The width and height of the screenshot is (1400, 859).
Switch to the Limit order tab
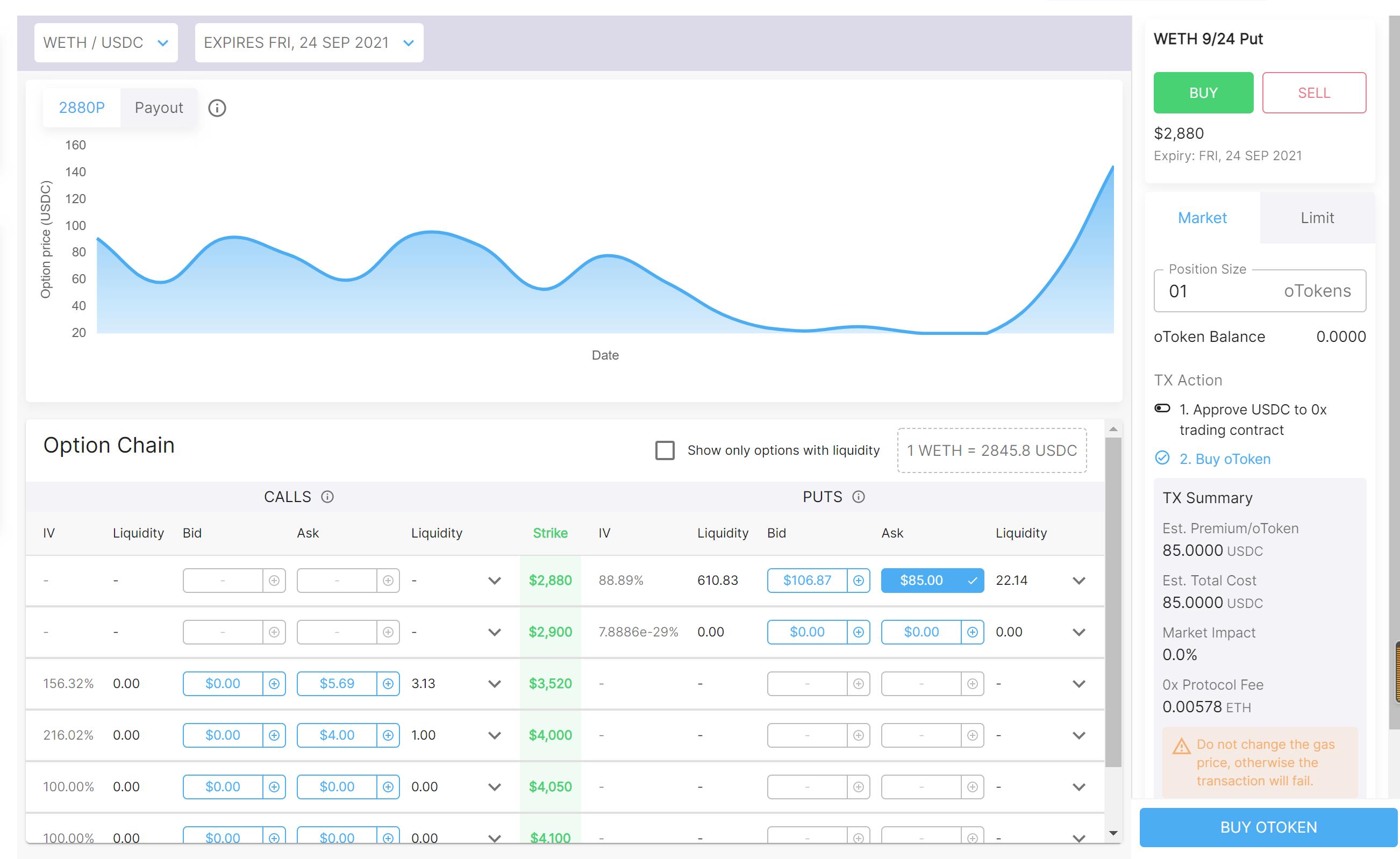[x=1317, y=218]
